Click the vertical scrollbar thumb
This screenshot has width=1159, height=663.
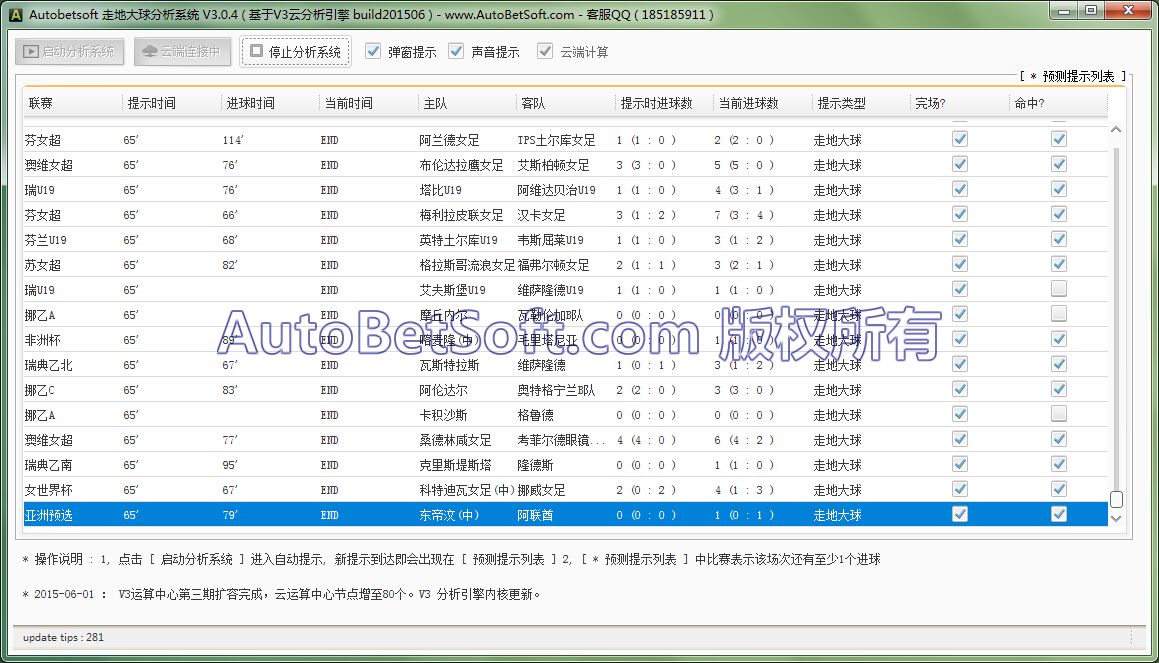(x=1117, y=499)
